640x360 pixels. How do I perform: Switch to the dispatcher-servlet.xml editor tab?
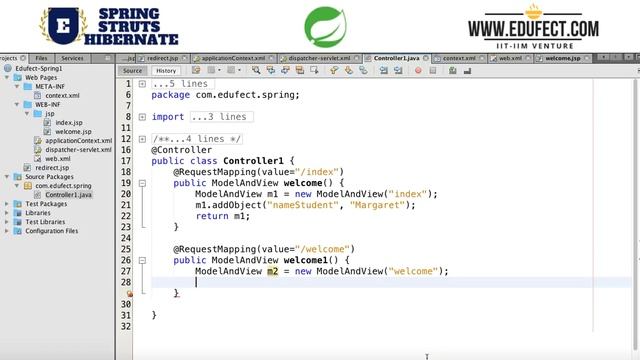point(319,58)
